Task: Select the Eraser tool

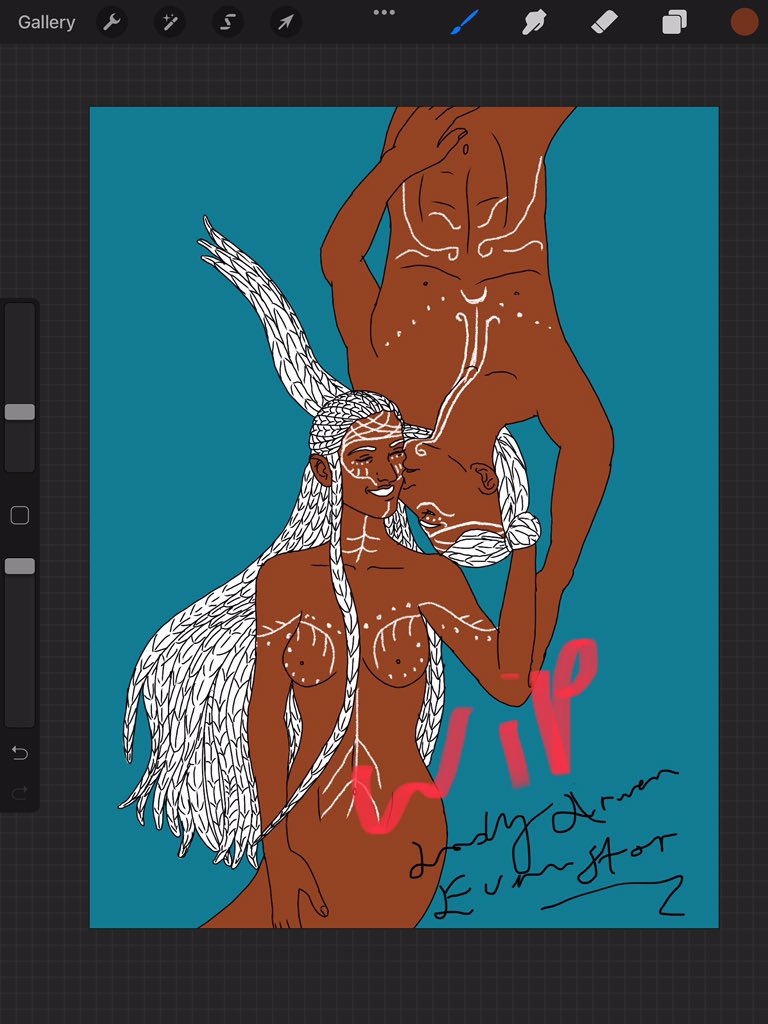Action: coord(604,23)
